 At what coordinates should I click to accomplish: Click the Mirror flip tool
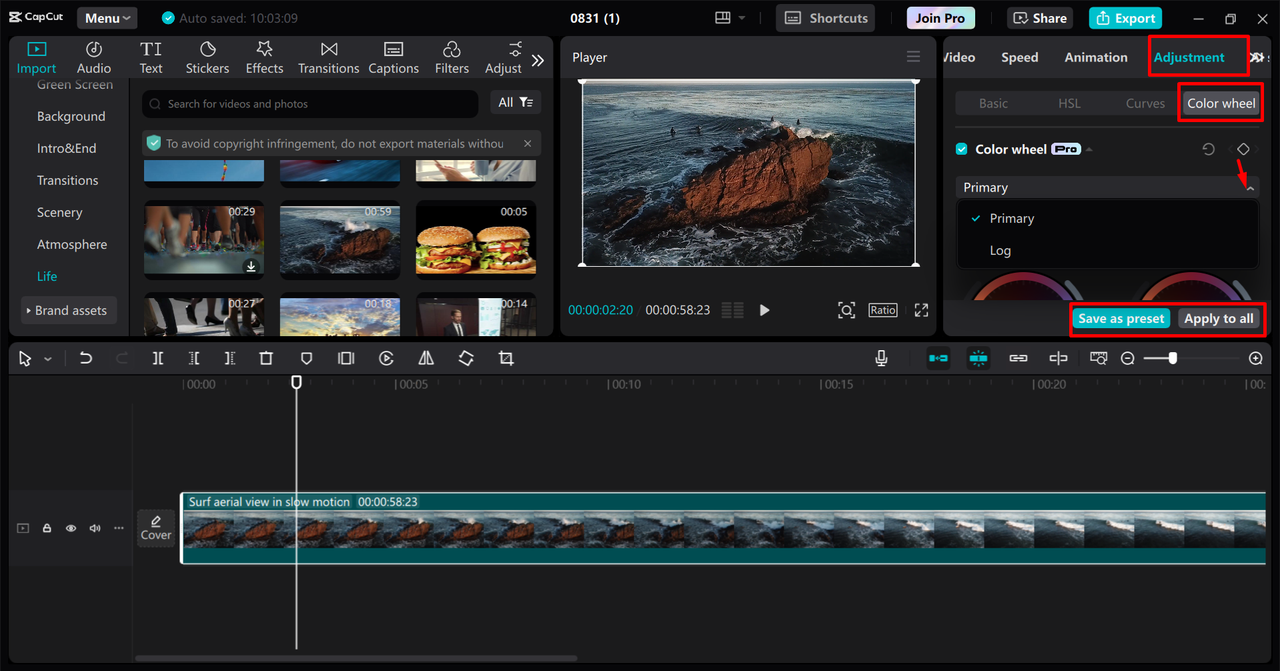click(x=426, y=358)
